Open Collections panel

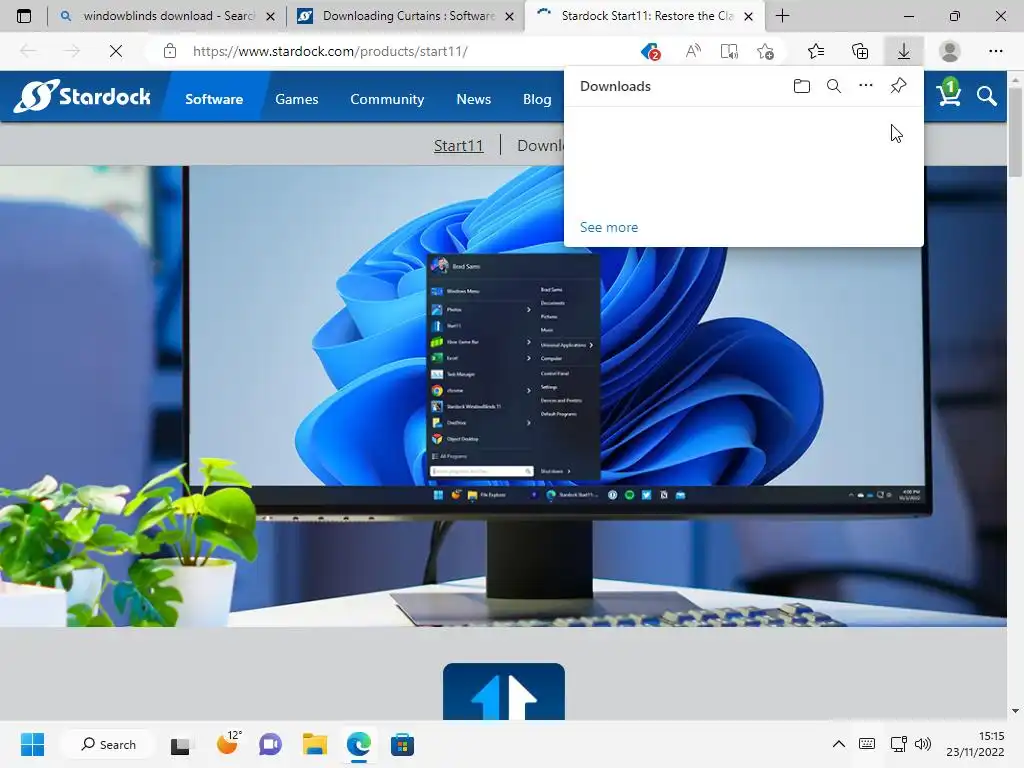point(860,51)
